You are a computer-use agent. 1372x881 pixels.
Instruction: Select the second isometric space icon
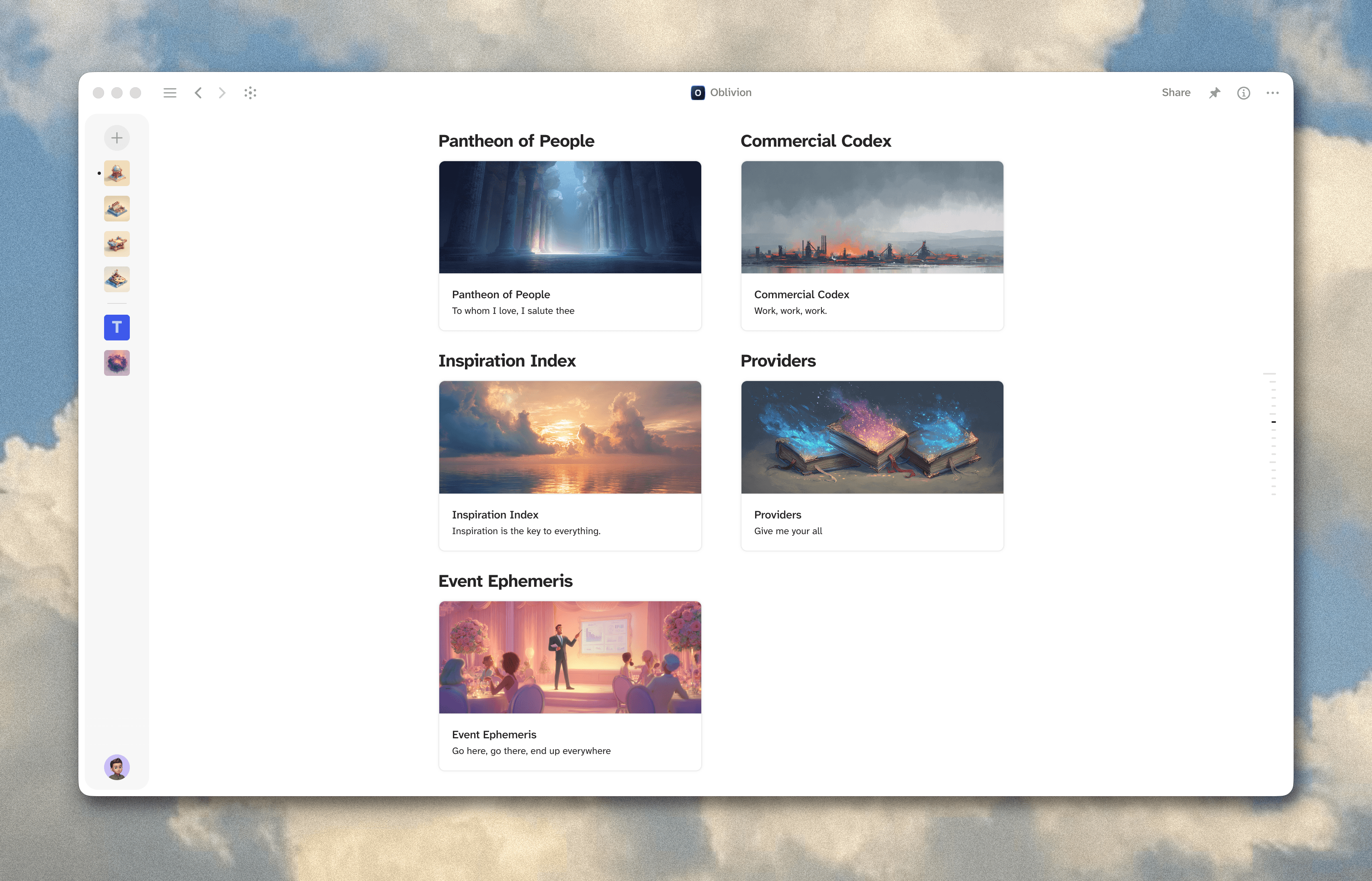click(117, 209)
